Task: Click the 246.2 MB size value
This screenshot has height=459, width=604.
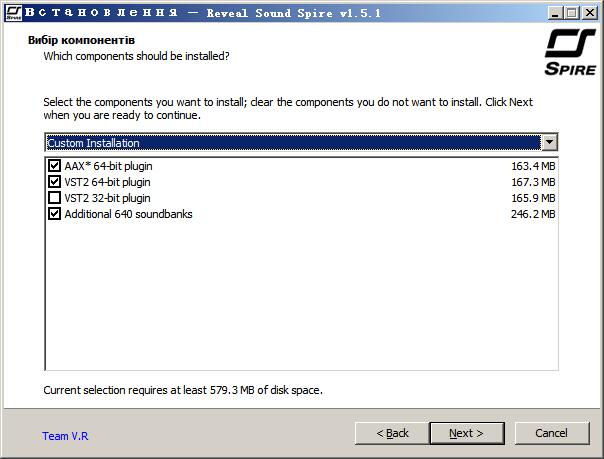Action: pos(533,214)
